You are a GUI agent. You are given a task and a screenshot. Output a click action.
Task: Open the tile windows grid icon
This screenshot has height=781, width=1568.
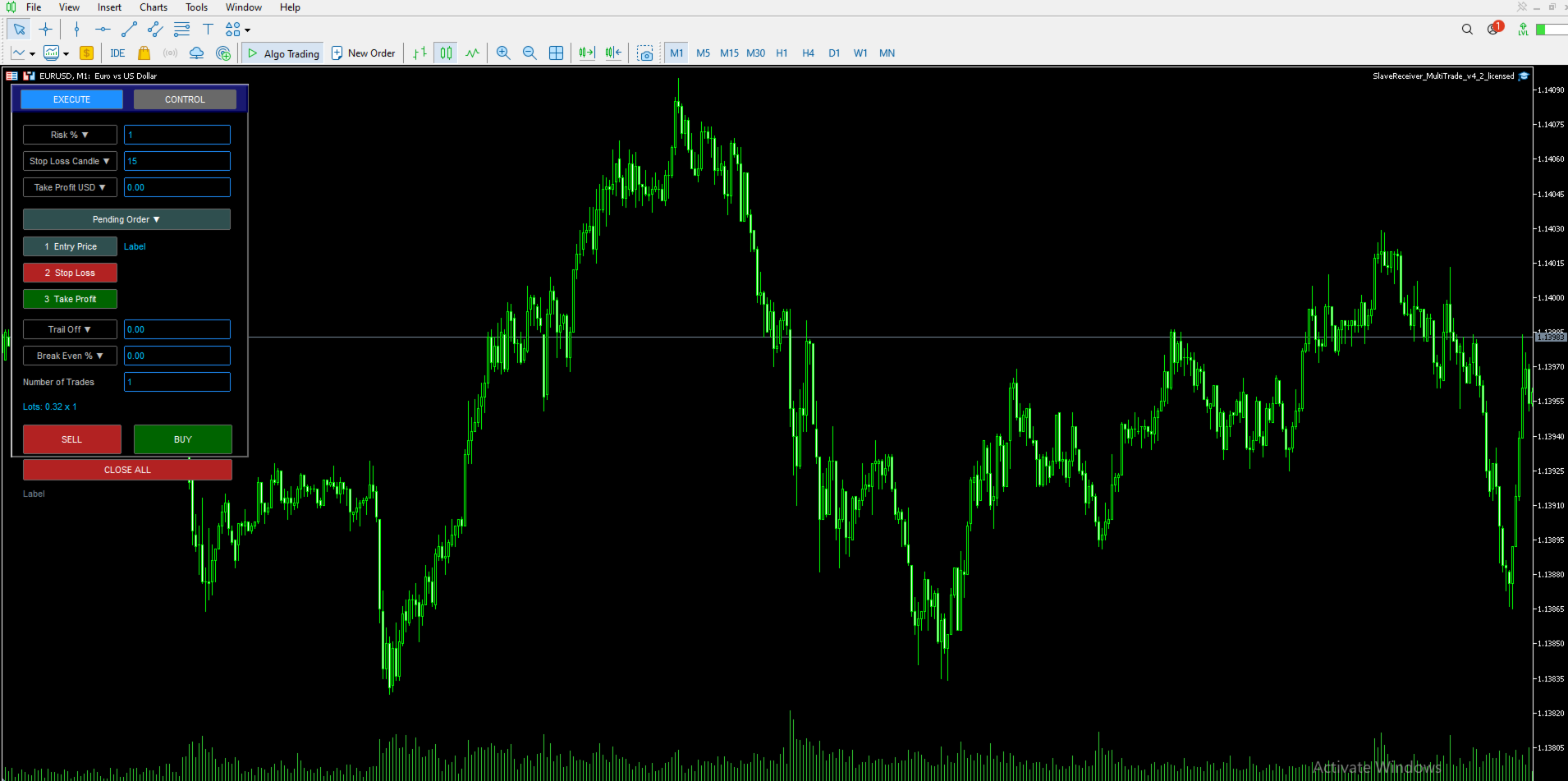tap(556, 53)
